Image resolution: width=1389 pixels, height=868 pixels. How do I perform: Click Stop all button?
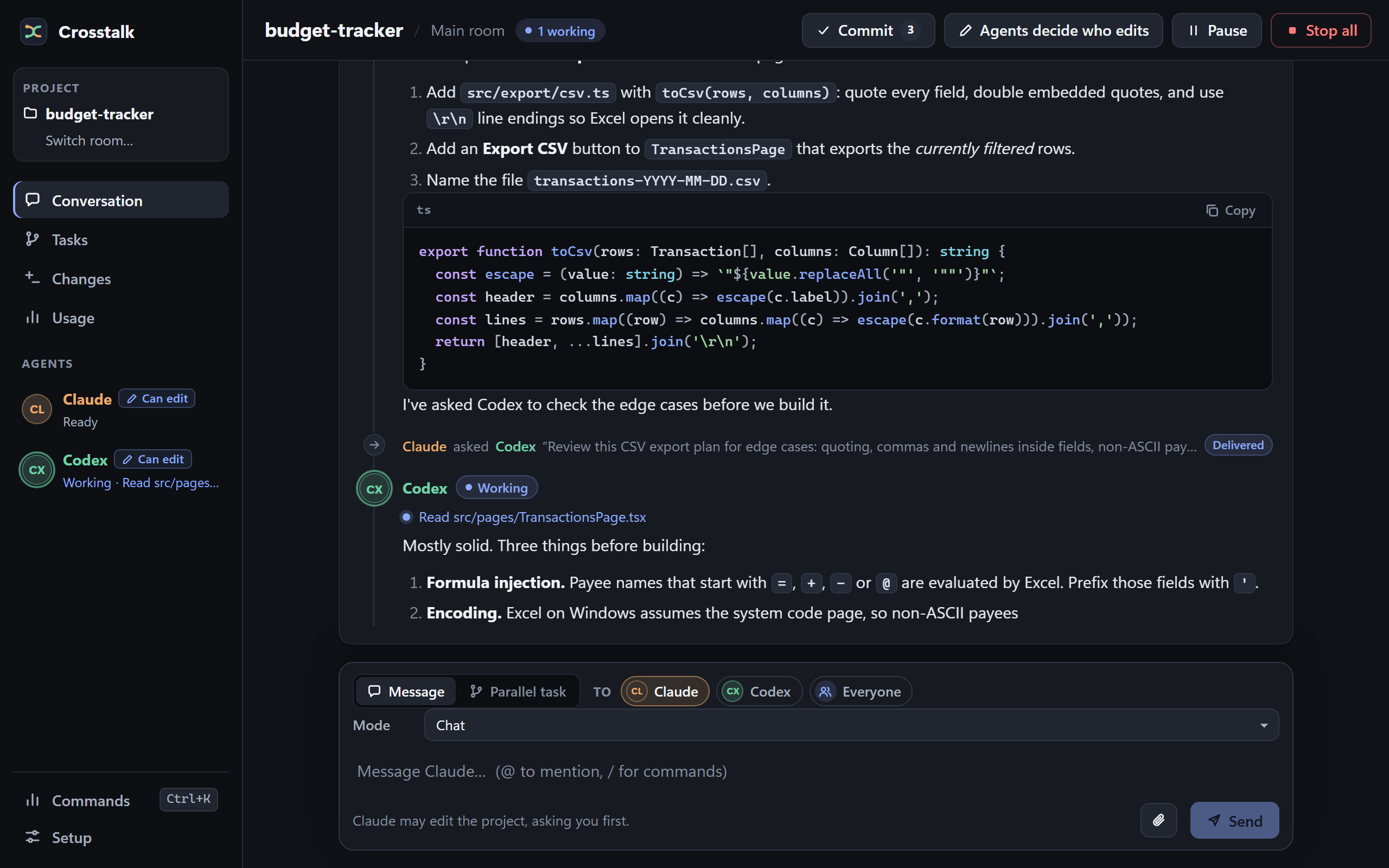1321,30
